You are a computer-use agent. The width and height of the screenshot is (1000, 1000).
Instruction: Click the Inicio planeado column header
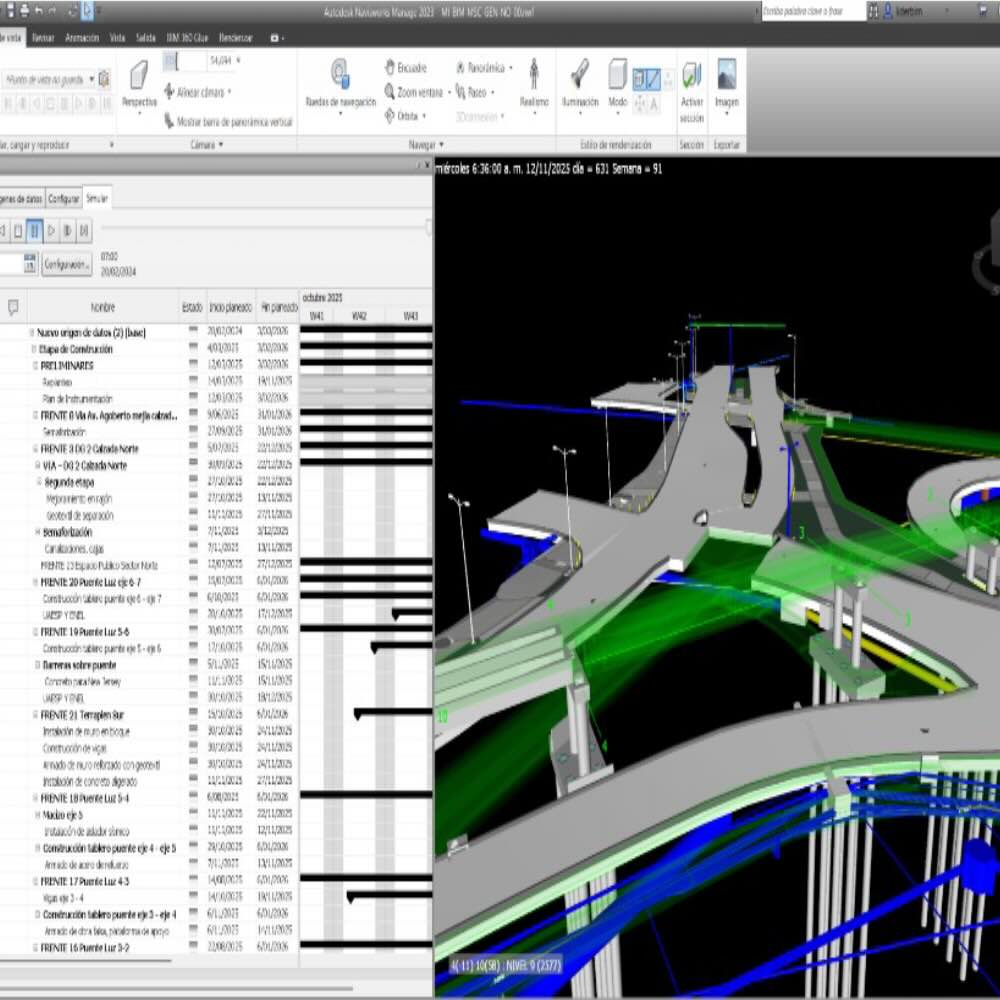pyautogui.click(x=230, y=307)
